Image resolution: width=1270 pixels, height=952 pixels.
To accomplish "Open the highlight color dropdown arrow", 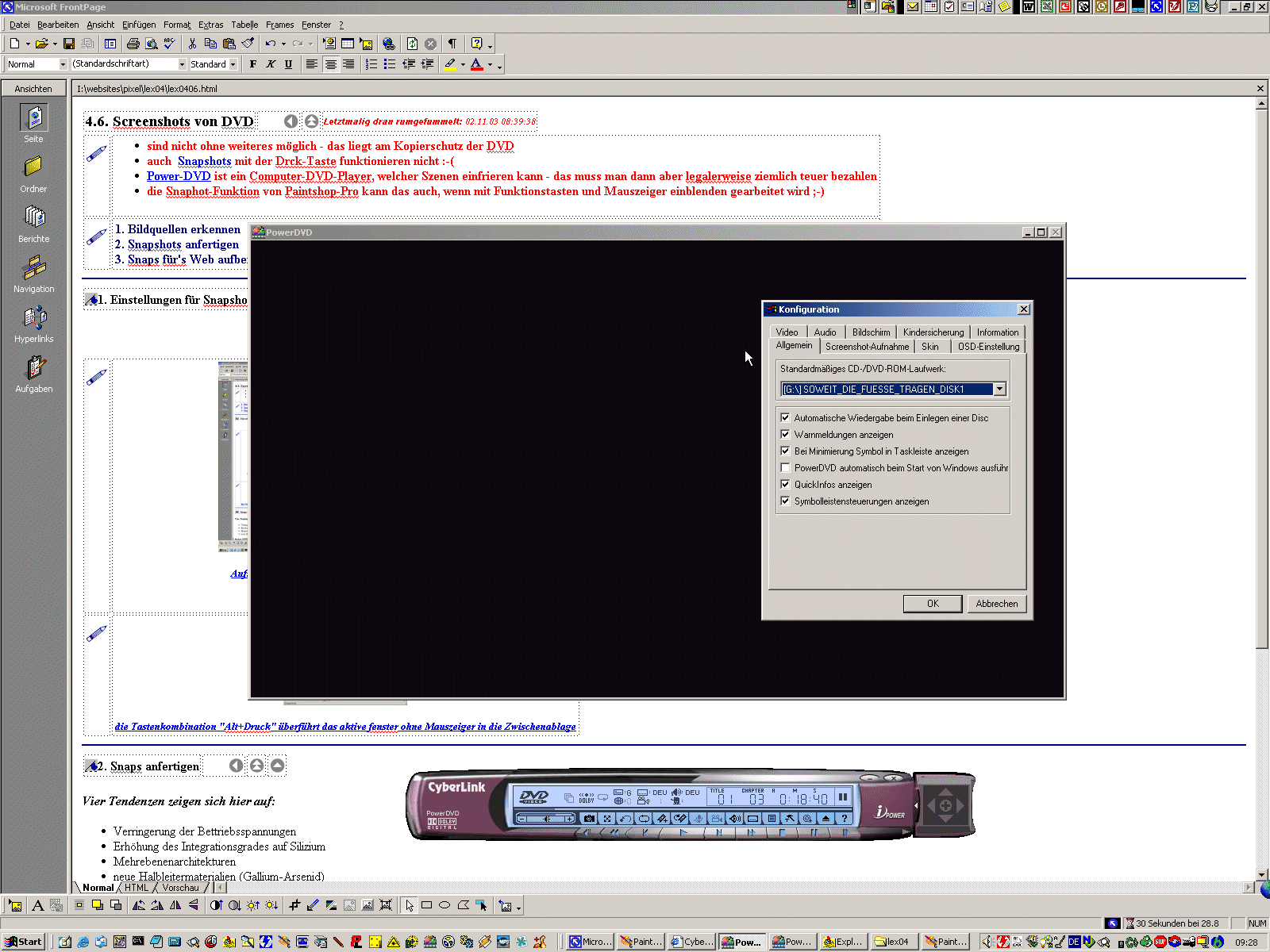I will coord(463,64).
